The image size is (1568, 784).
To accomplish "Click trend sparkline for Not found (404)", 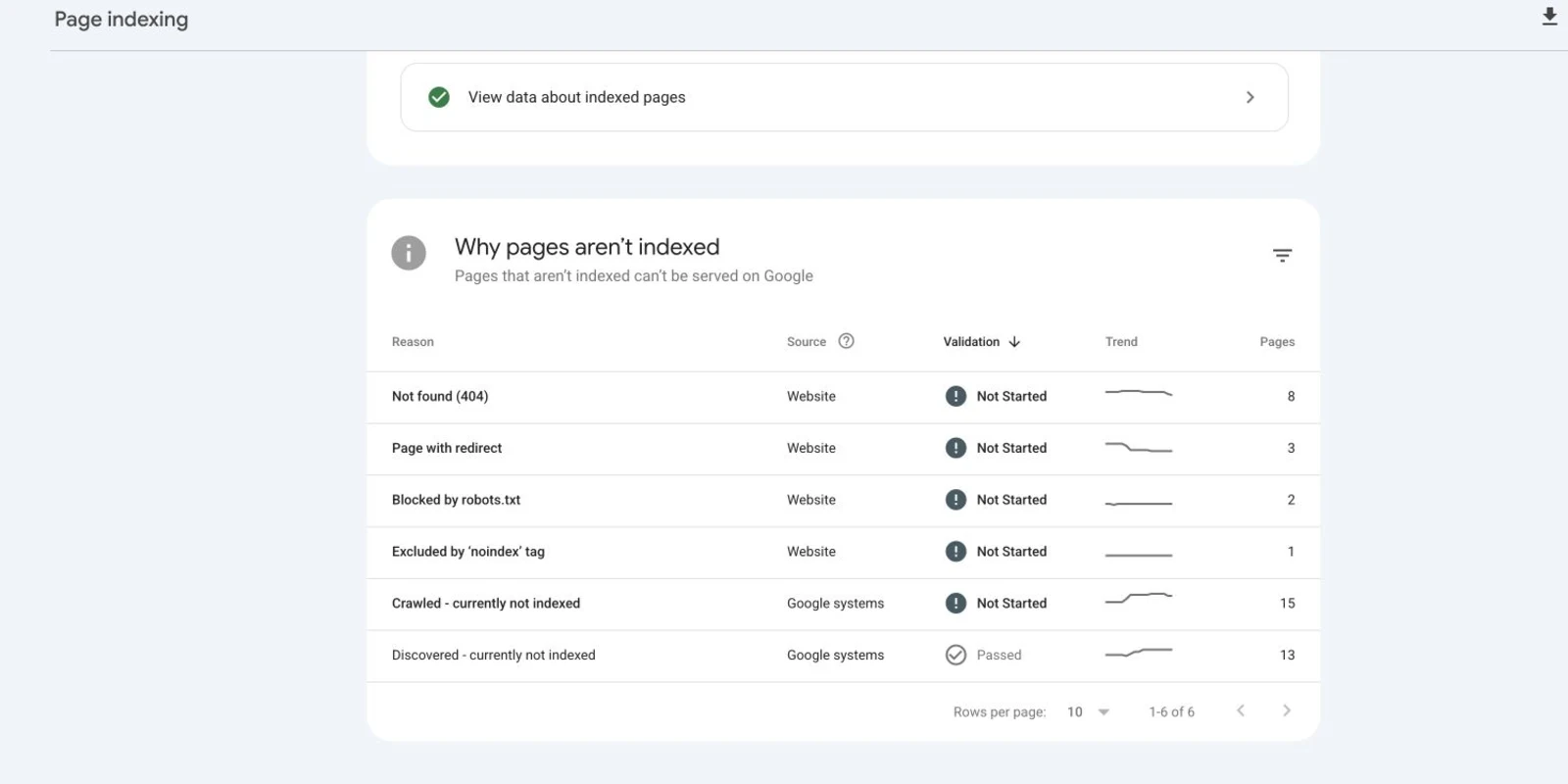I will click(1139, 393).
